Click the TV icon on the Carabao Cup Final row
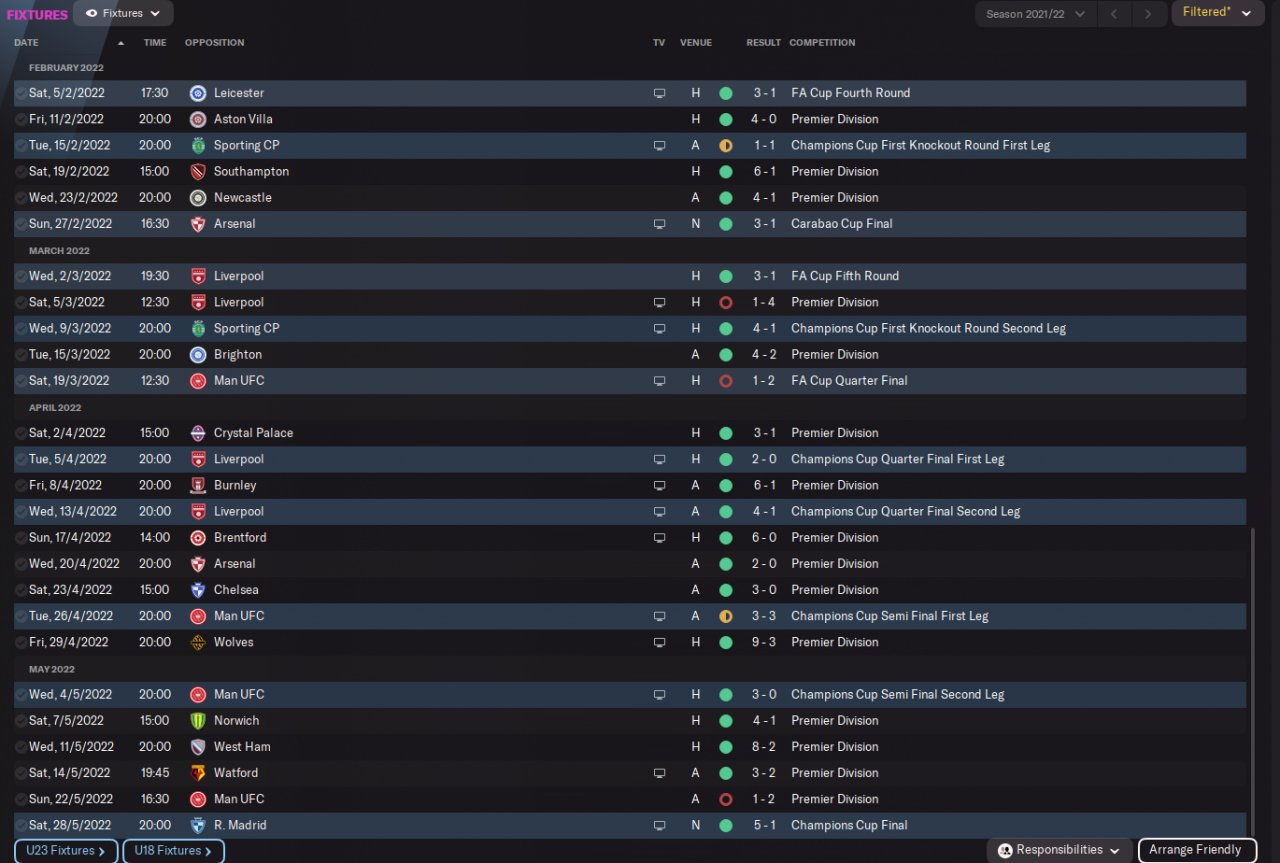This screenshot has height=863, width=1280. [659, 224]
